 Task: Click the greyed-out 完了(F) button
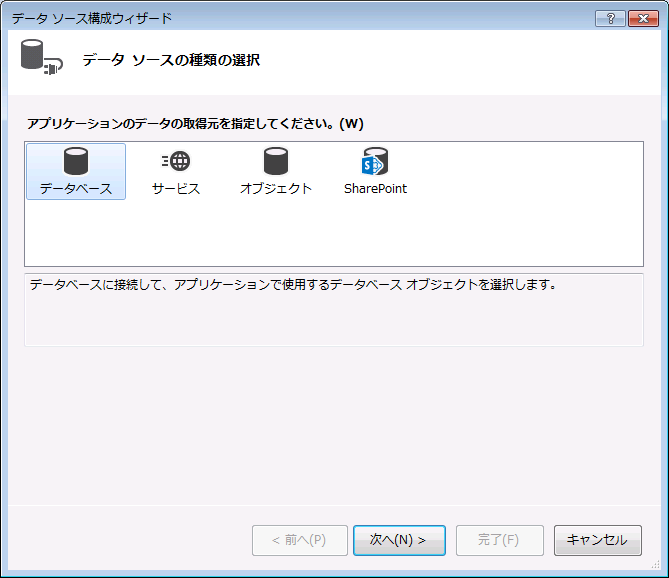click(x=499, y=540)
